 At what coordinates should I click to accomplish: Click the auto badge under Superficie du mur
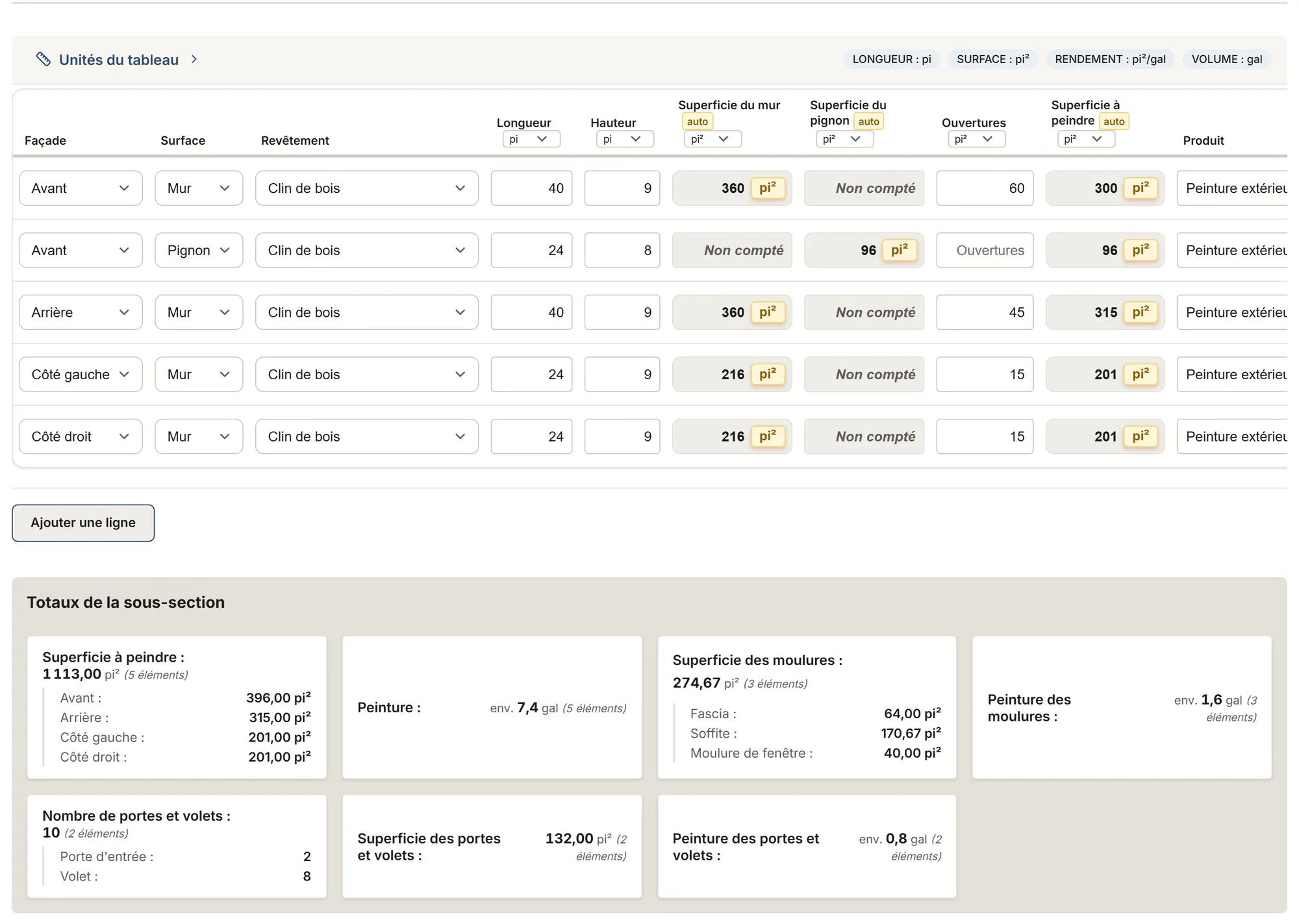[698, 121]
